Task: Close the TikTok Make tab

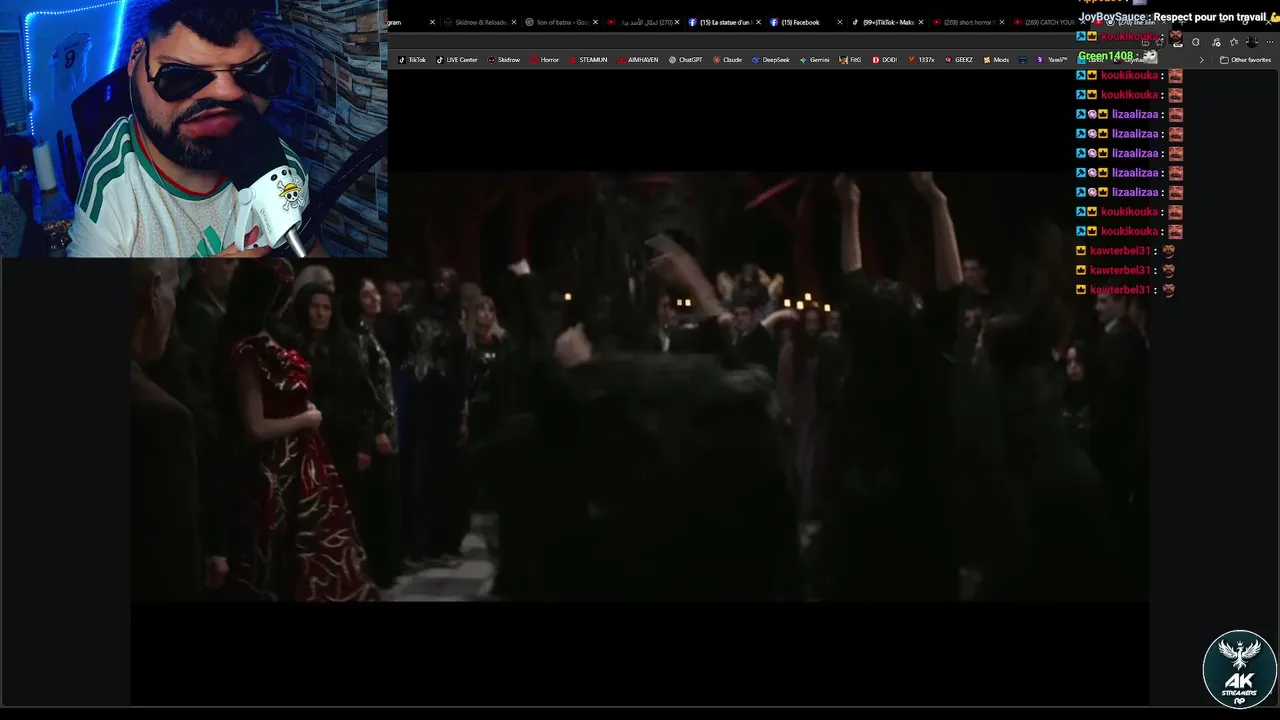Action: (921, 22)
